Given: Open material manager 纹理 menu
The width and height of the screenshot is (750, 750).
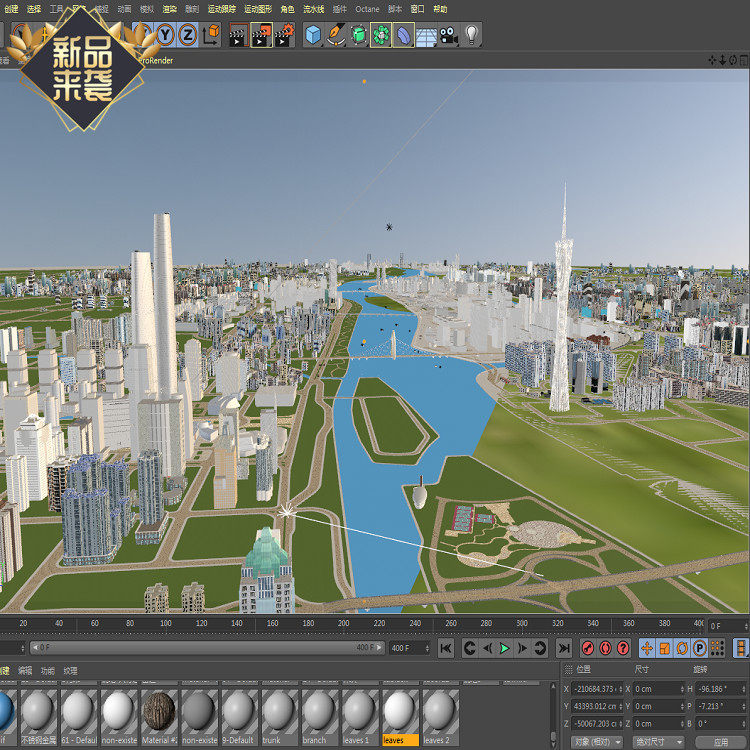Looking at the screenshot, I should (70, 671).
